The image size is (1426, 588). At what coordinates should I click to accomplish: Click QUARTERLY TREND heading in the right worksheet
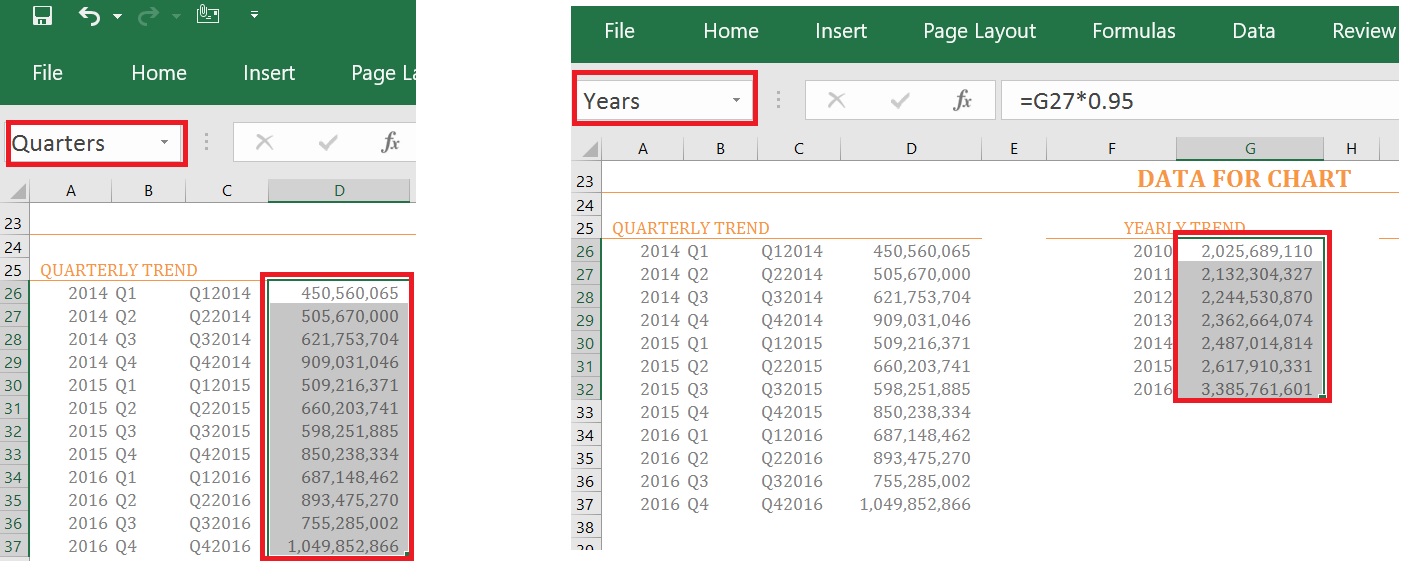click(691, 228)
